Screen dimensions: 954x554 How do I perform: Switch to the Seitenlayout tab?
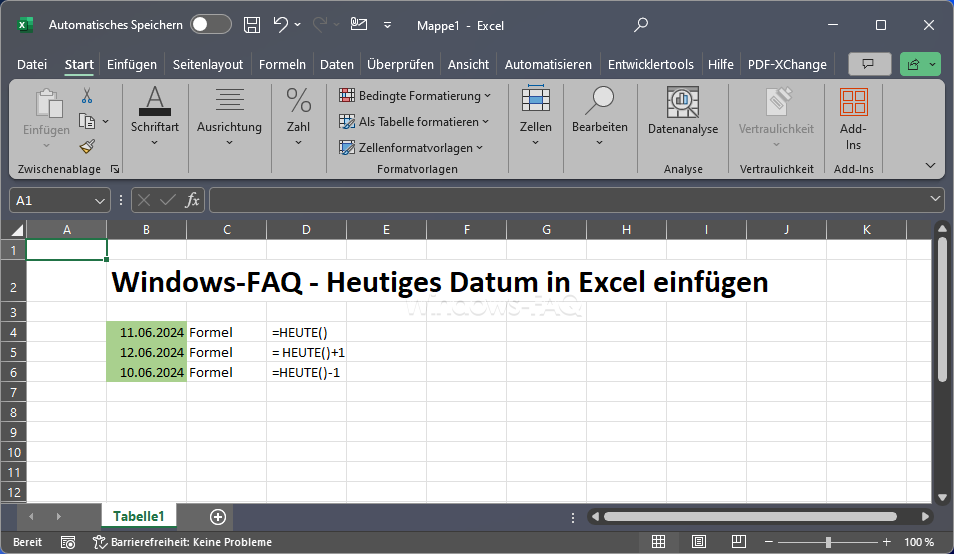click(x=207, y=64)
